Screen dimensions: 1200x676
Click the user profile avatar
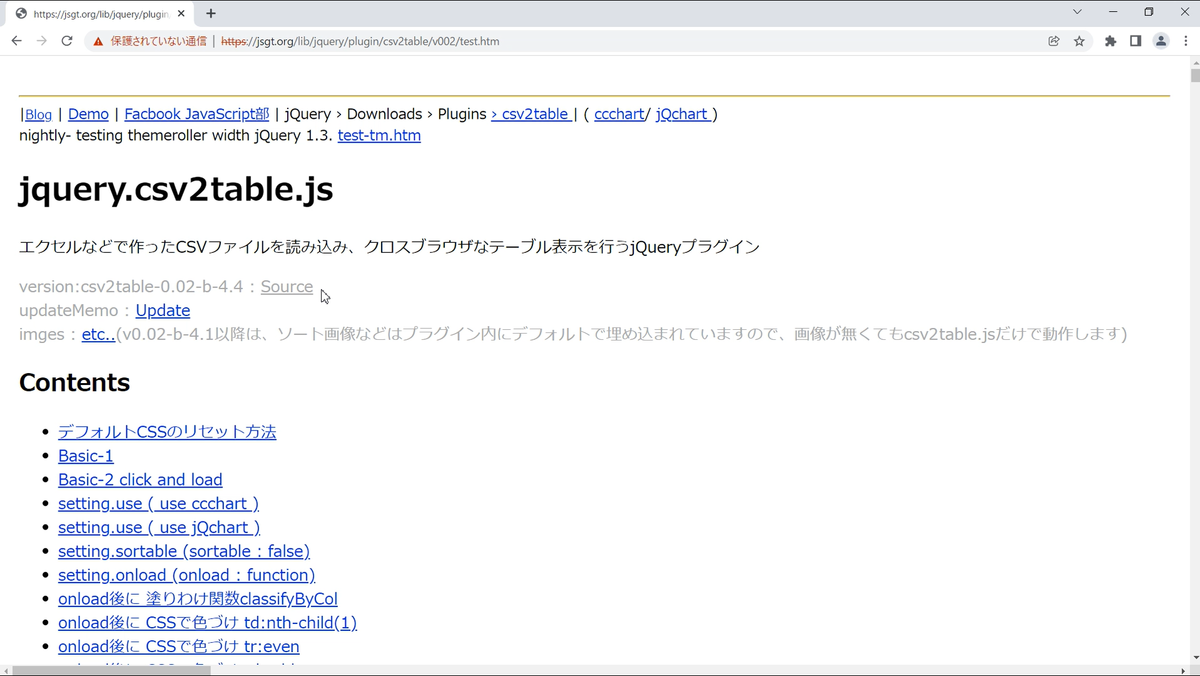tap(1161, 41)
